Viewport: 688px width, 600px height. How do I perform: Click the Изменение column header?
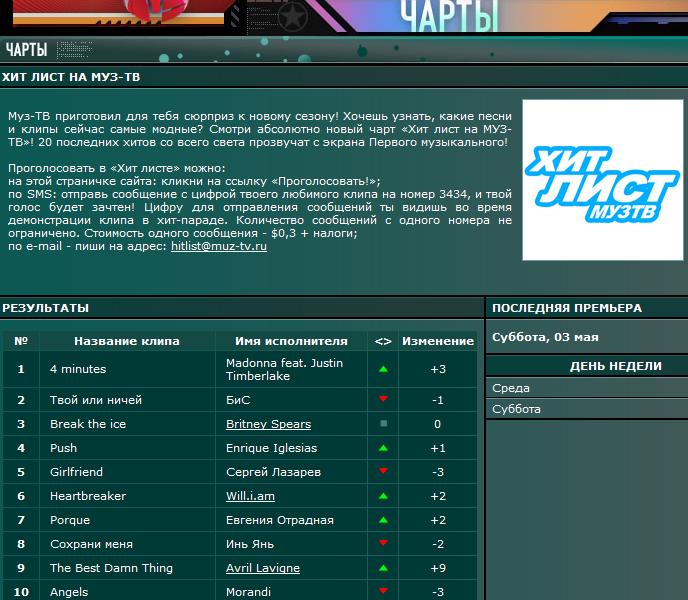point(438,341)
